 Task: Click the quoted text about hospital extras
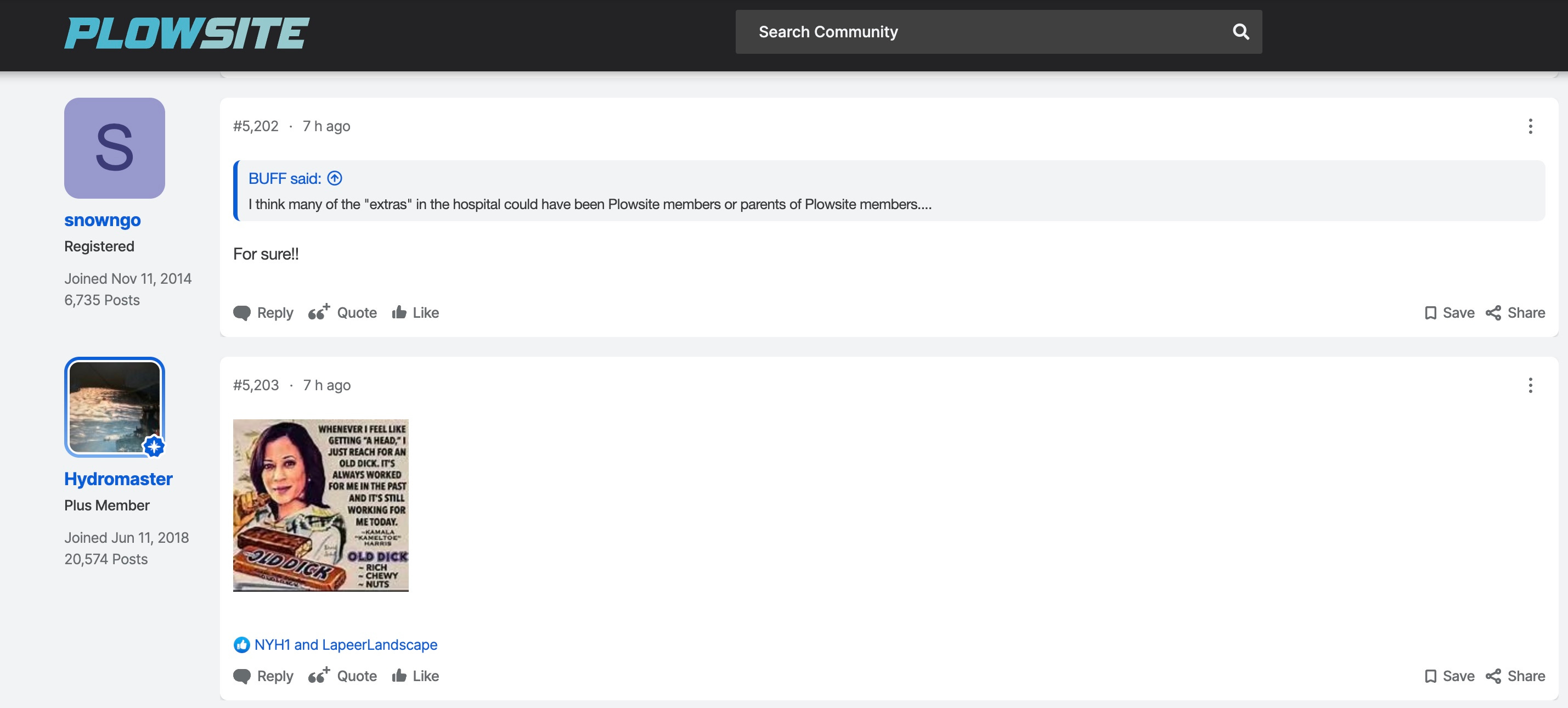point(590,205)
